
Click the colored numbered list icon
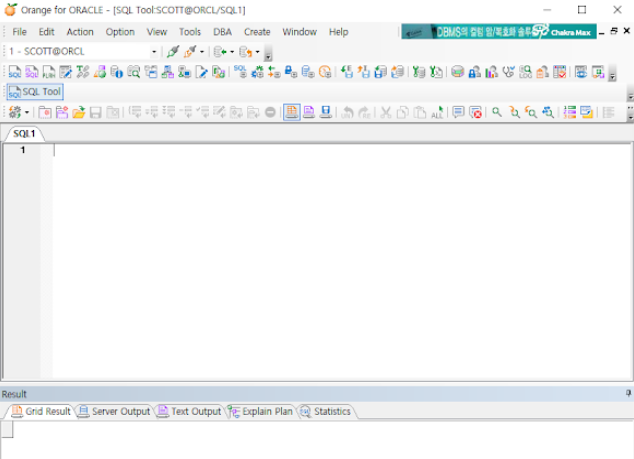pos(569,112)
